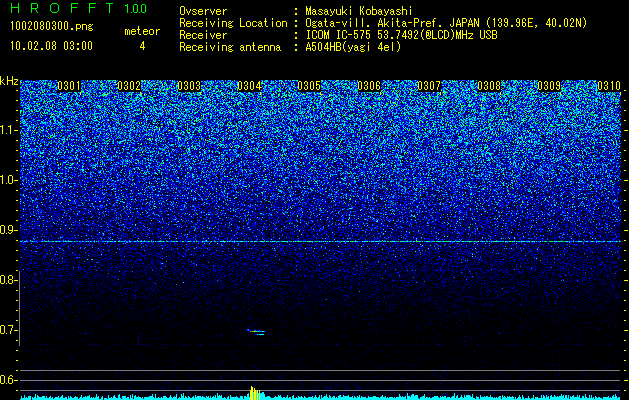
Task: Click the Ogata-vill. Akita-Pref. JAPAN location value
Action: 446,23
